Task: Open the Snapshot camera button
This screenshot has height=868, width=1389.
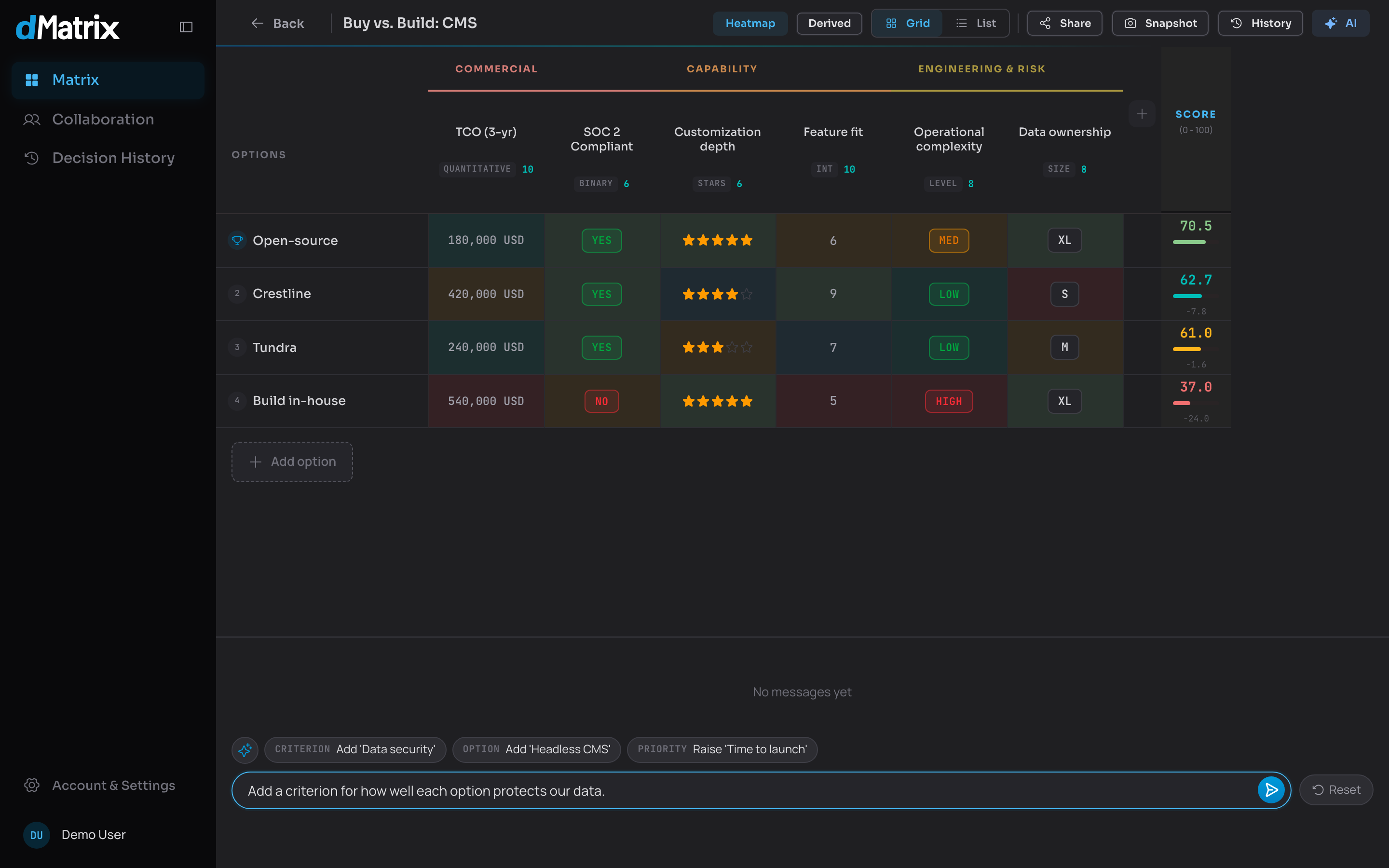Action: (1160, 23)
